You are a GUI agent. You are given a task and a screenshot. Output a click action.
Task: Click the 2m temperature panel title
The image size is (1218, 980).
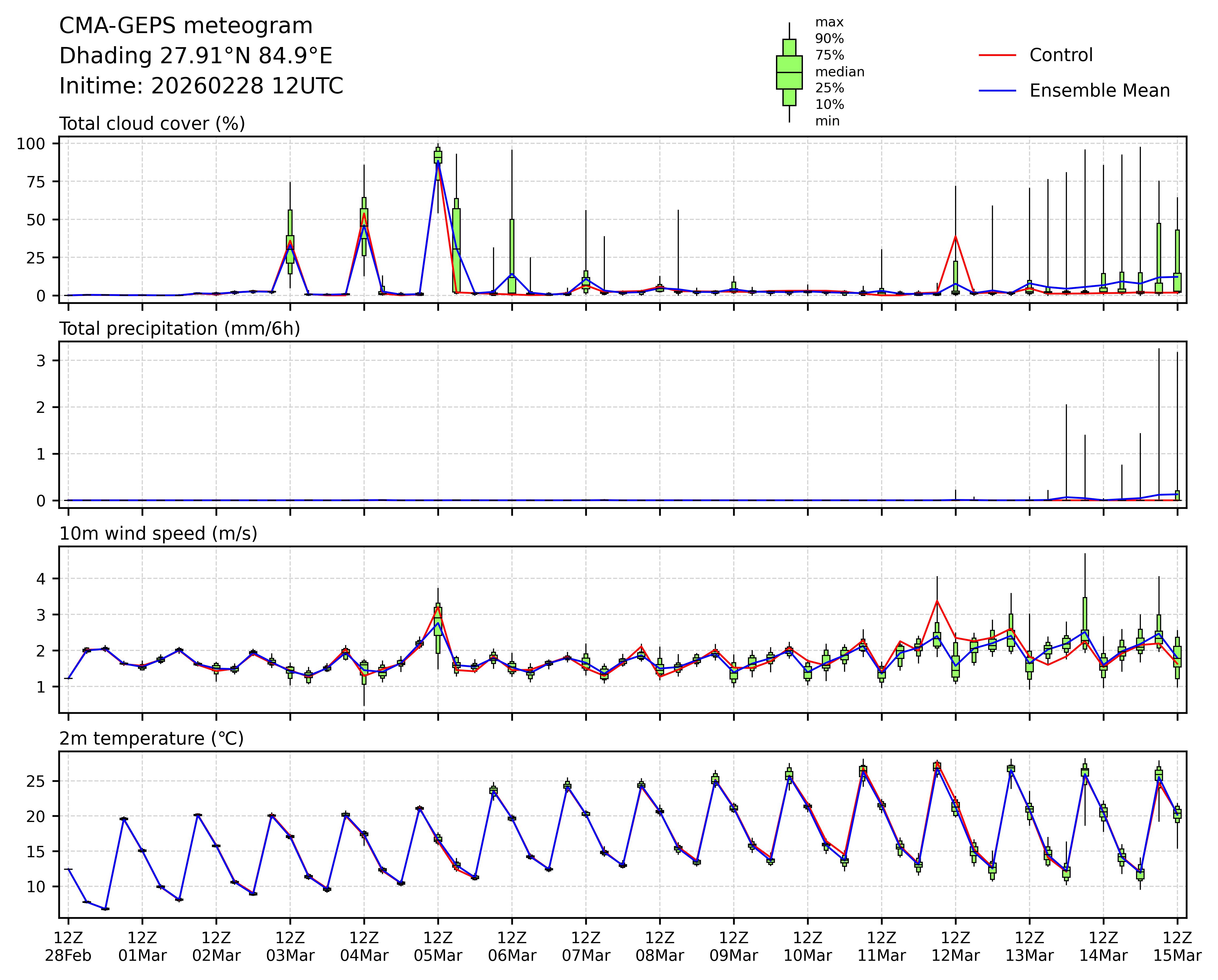pyautogui.click(x=151, y=739)
